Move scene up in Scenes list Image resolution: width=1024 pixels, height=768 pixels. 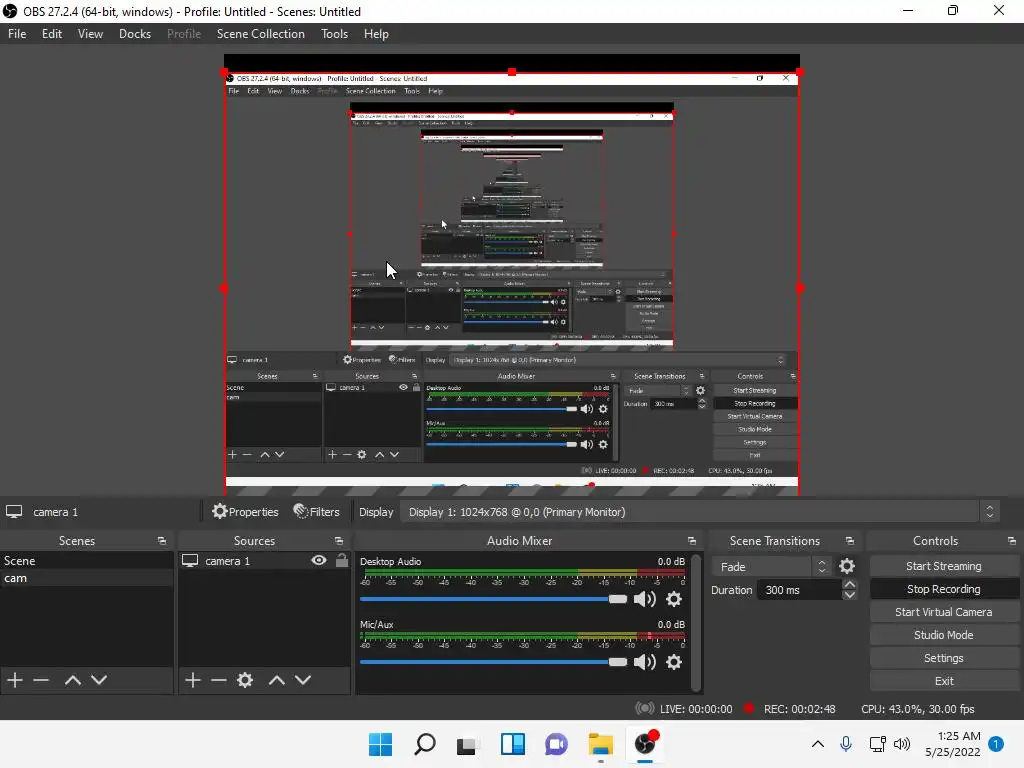pyautogui.click(x=72, y=680)
